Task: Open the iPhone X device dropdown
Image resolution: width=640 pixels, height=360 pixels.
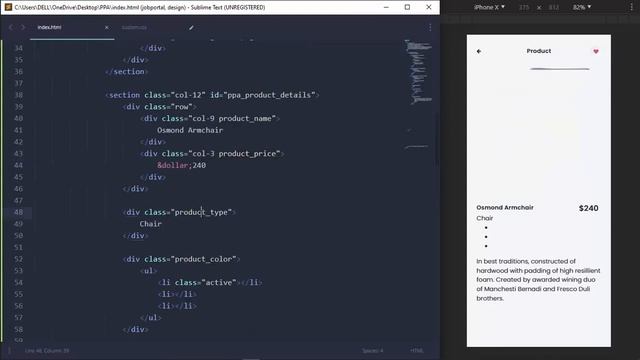Action: pyautogui.click(x=489, y=7)
